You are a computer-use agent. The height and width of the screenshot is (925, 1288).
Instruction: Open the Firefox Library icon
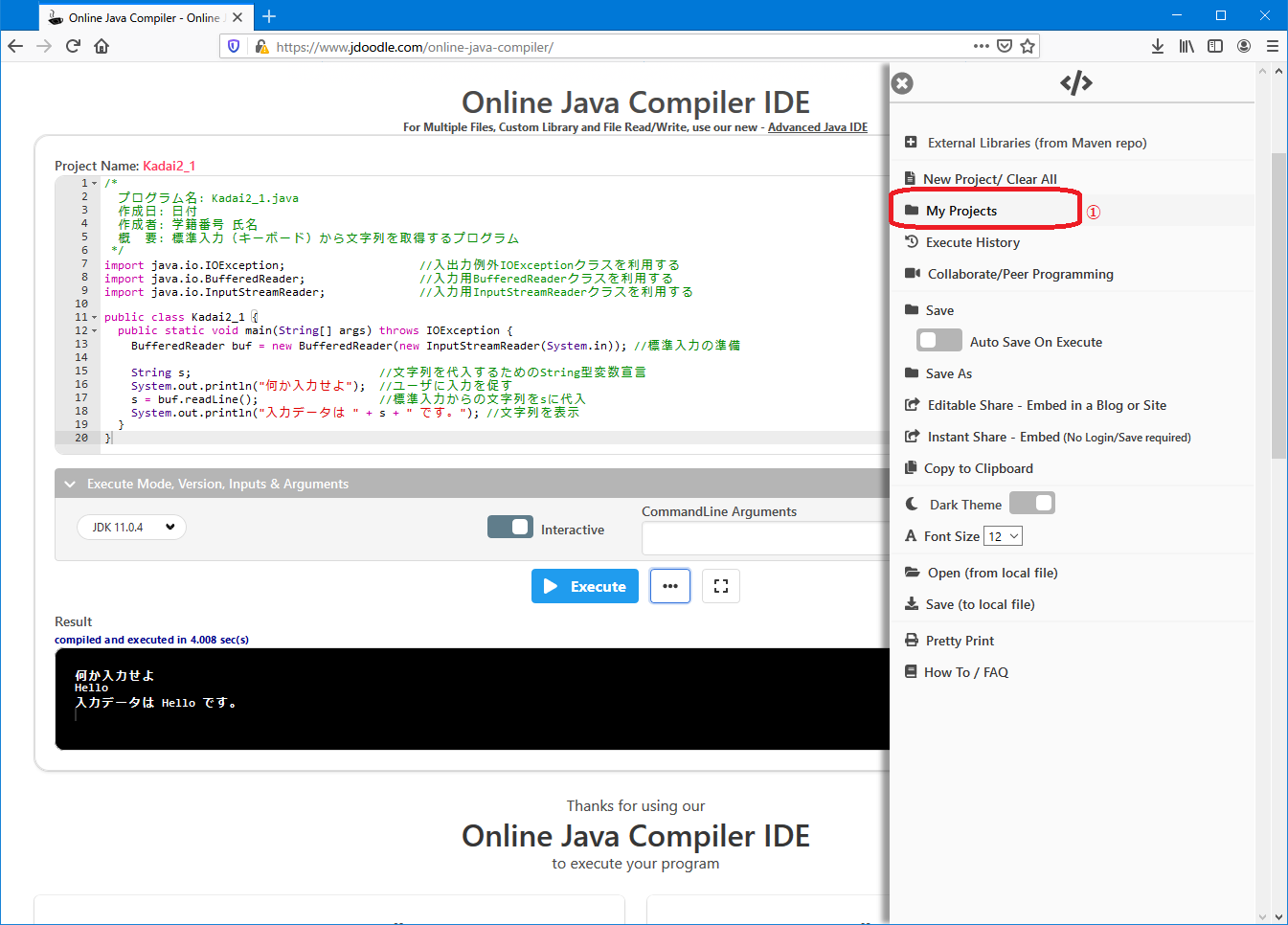point(1186,46)
